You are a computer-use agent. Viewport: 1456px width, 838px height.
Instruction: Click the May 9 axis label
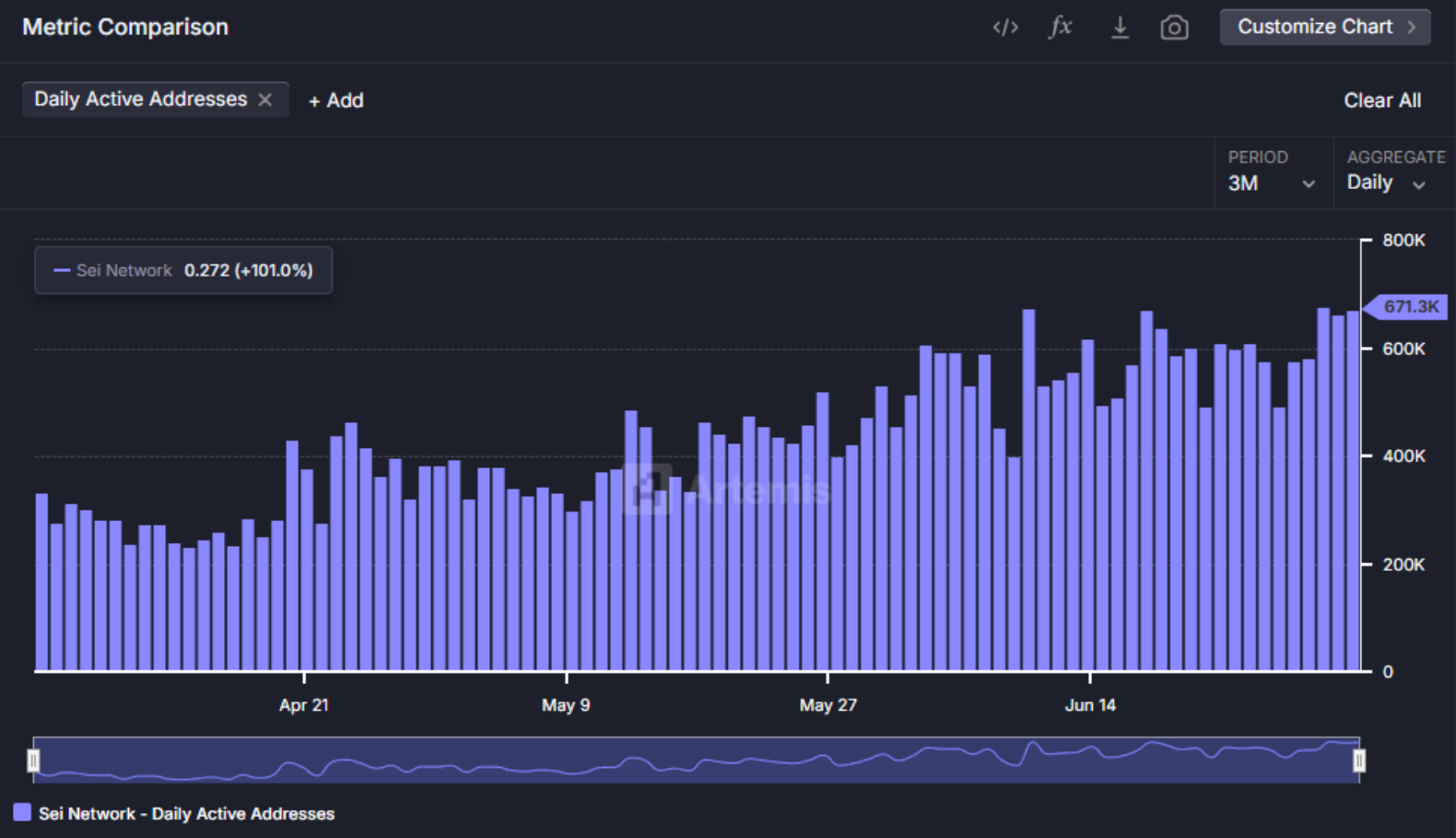566,705
